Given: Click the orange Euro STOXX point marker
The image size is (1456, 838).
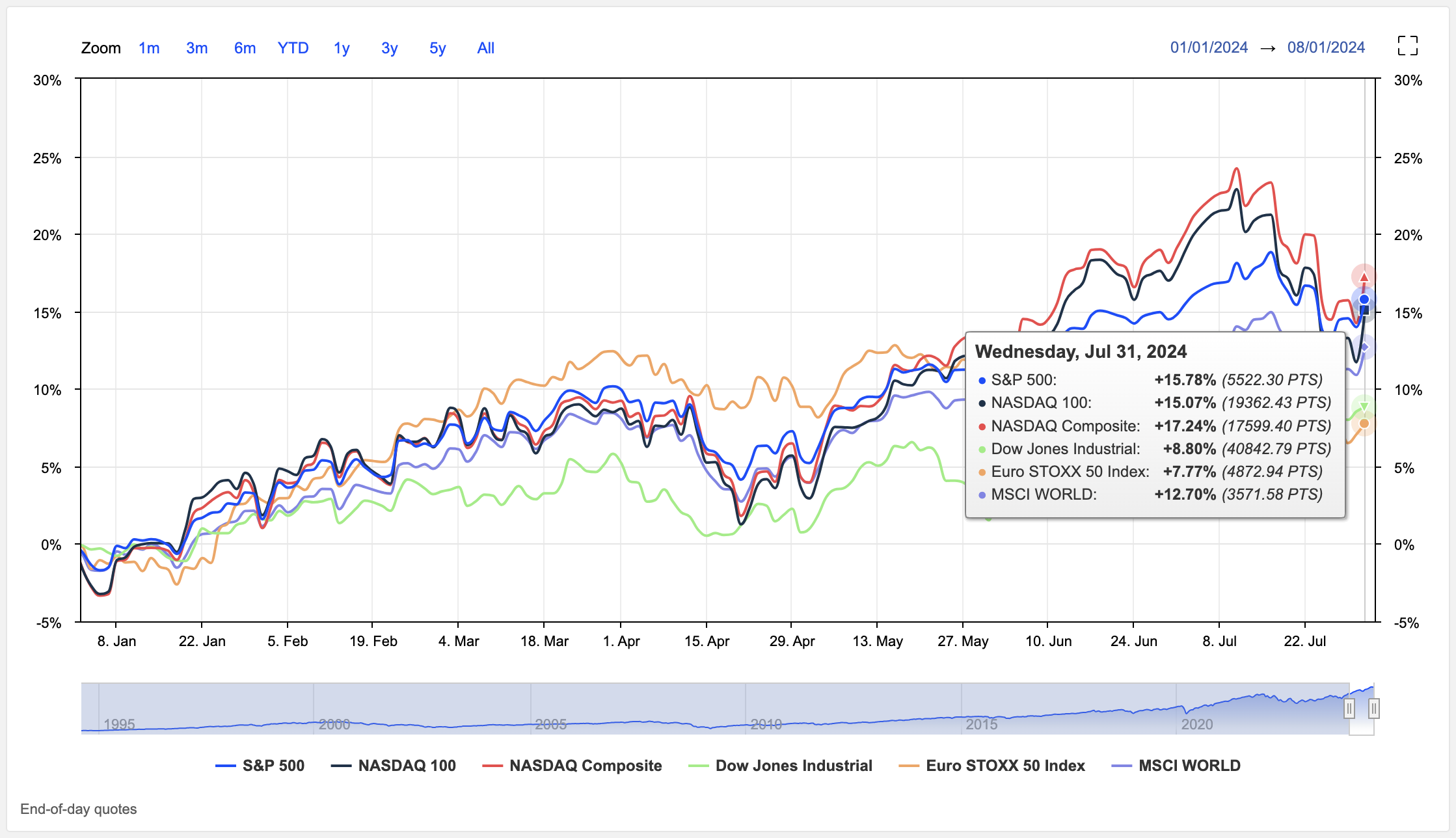Looking at the screenshot, I should tap(1364, 424).
